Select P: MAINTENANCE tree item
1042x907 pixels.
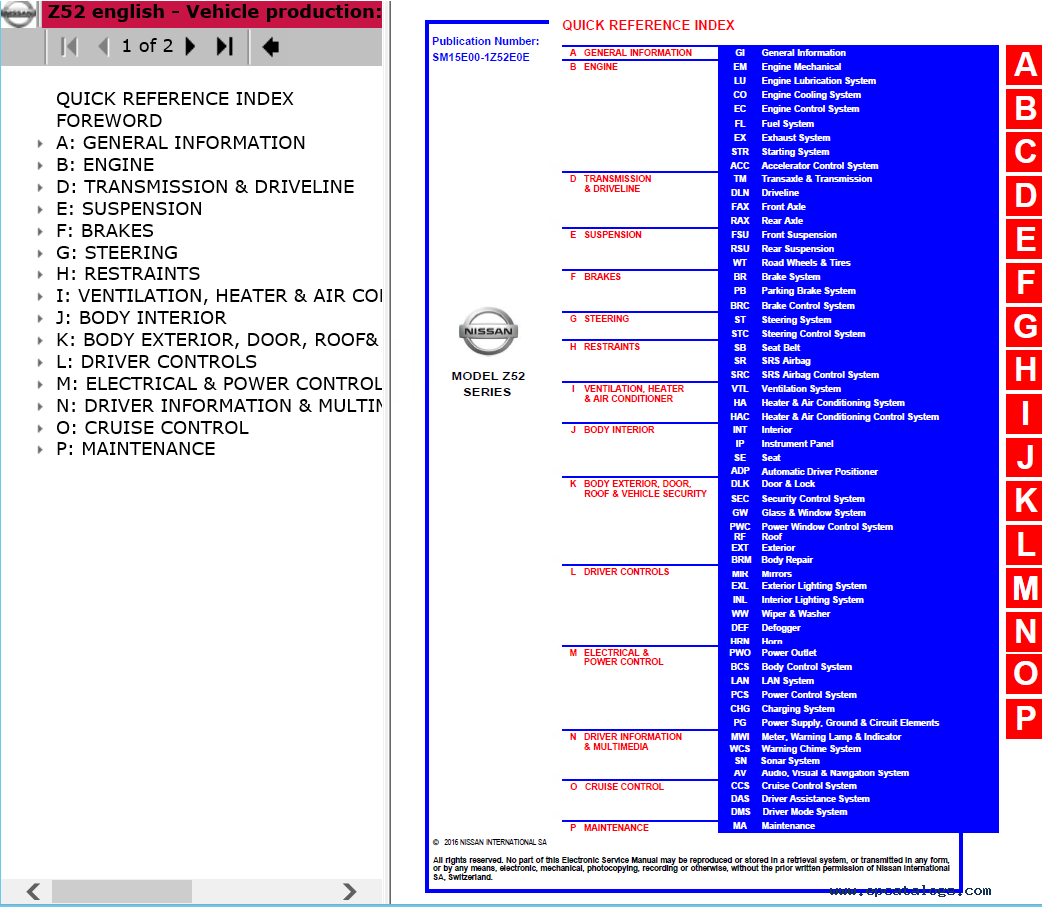point(136,449)
